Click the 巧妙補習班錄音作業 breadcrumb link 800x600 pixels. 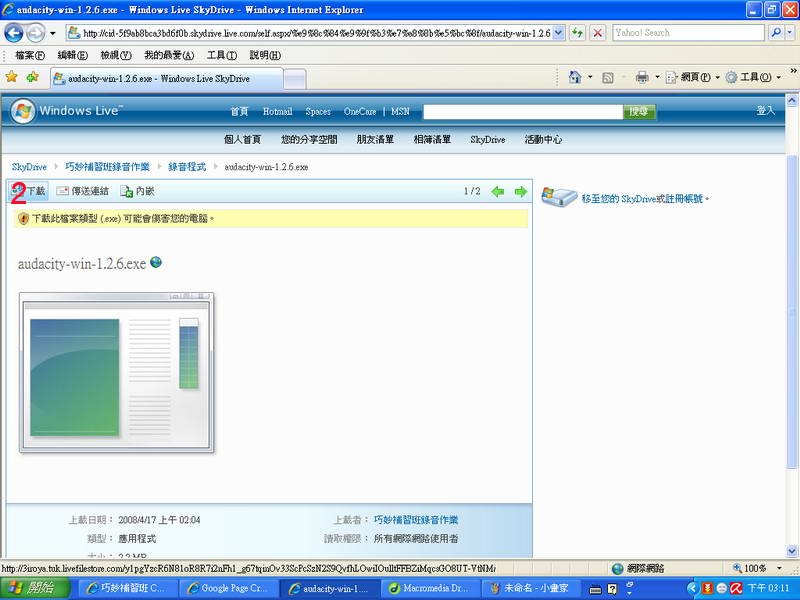point(107,167)
